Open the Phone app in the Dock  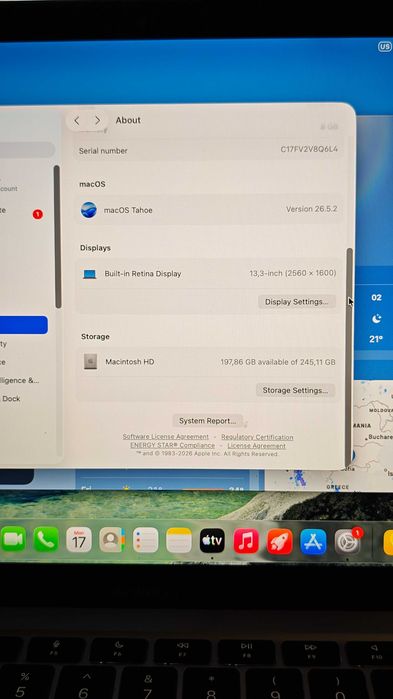point(46,540)
